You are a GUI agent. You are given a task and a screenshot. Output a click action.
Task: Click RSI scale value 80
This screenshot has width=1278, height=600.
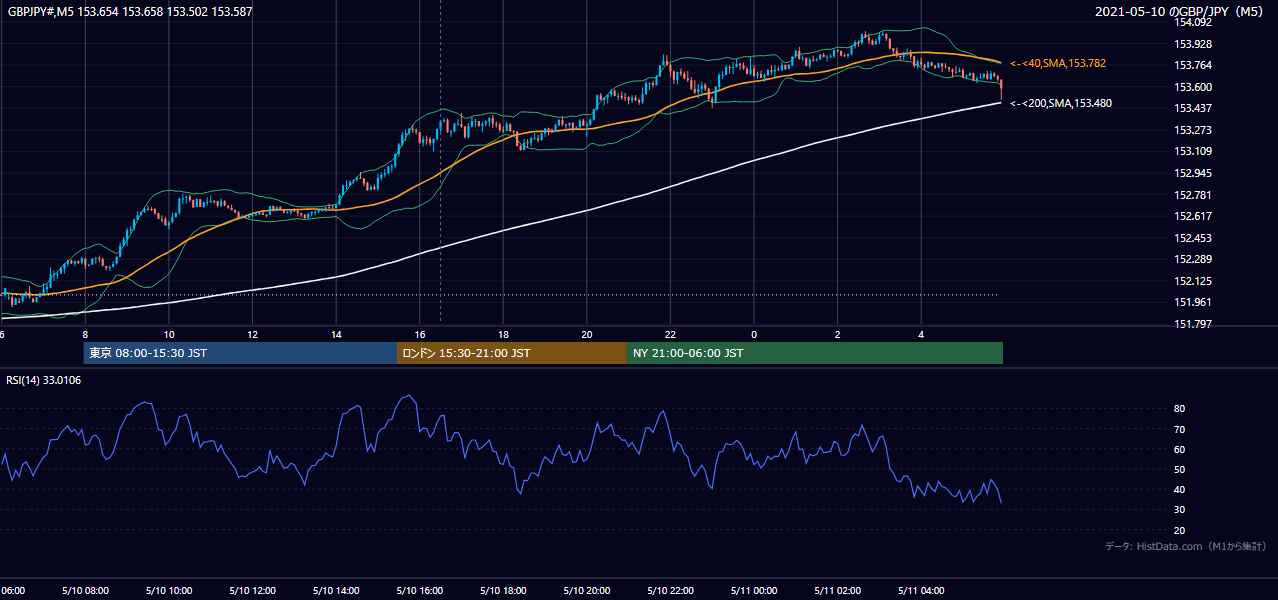(x=1180, y=409)
